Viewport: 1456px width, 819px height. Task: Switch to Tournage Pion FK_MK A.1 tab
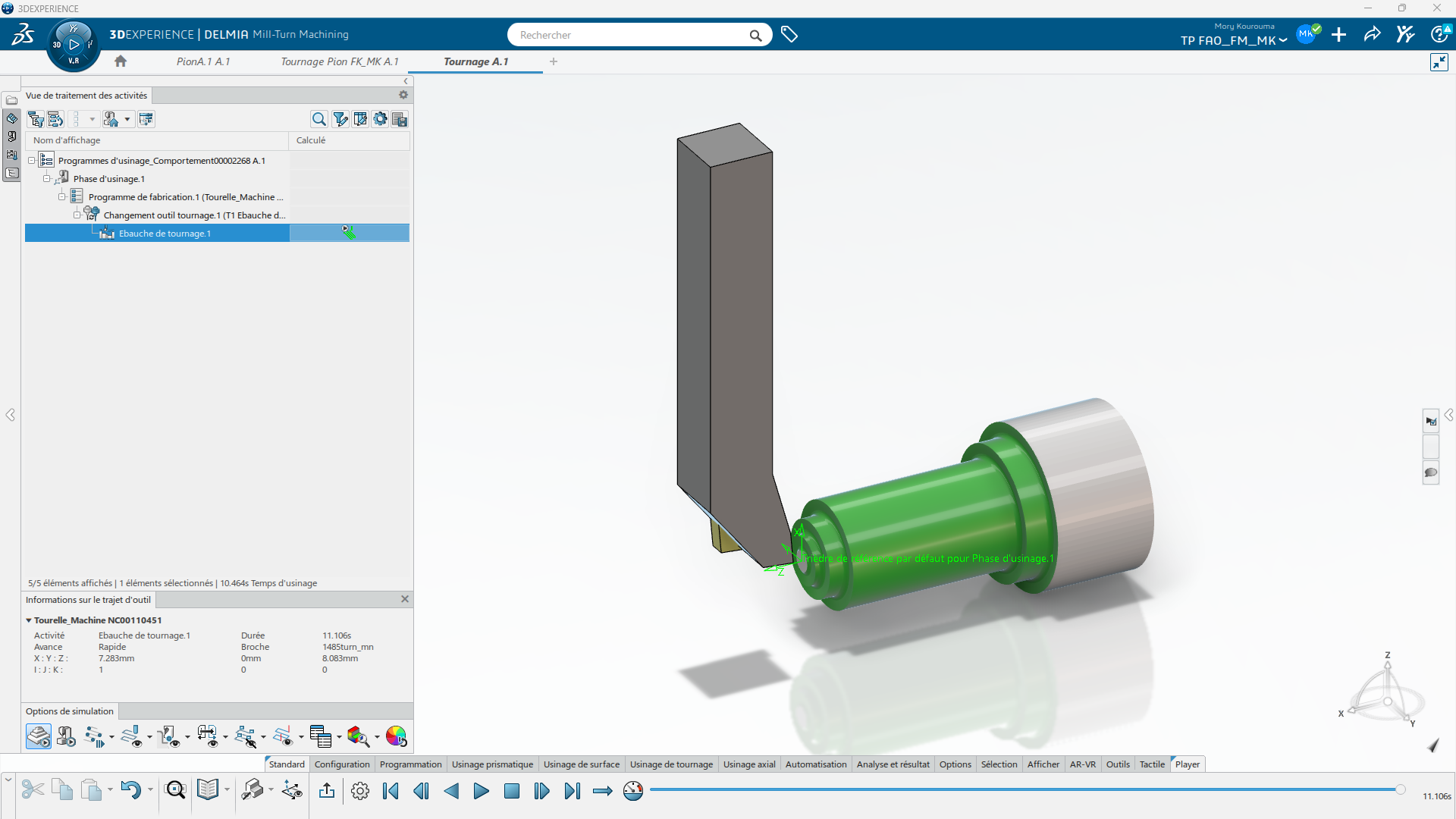(x=340, y=61)
